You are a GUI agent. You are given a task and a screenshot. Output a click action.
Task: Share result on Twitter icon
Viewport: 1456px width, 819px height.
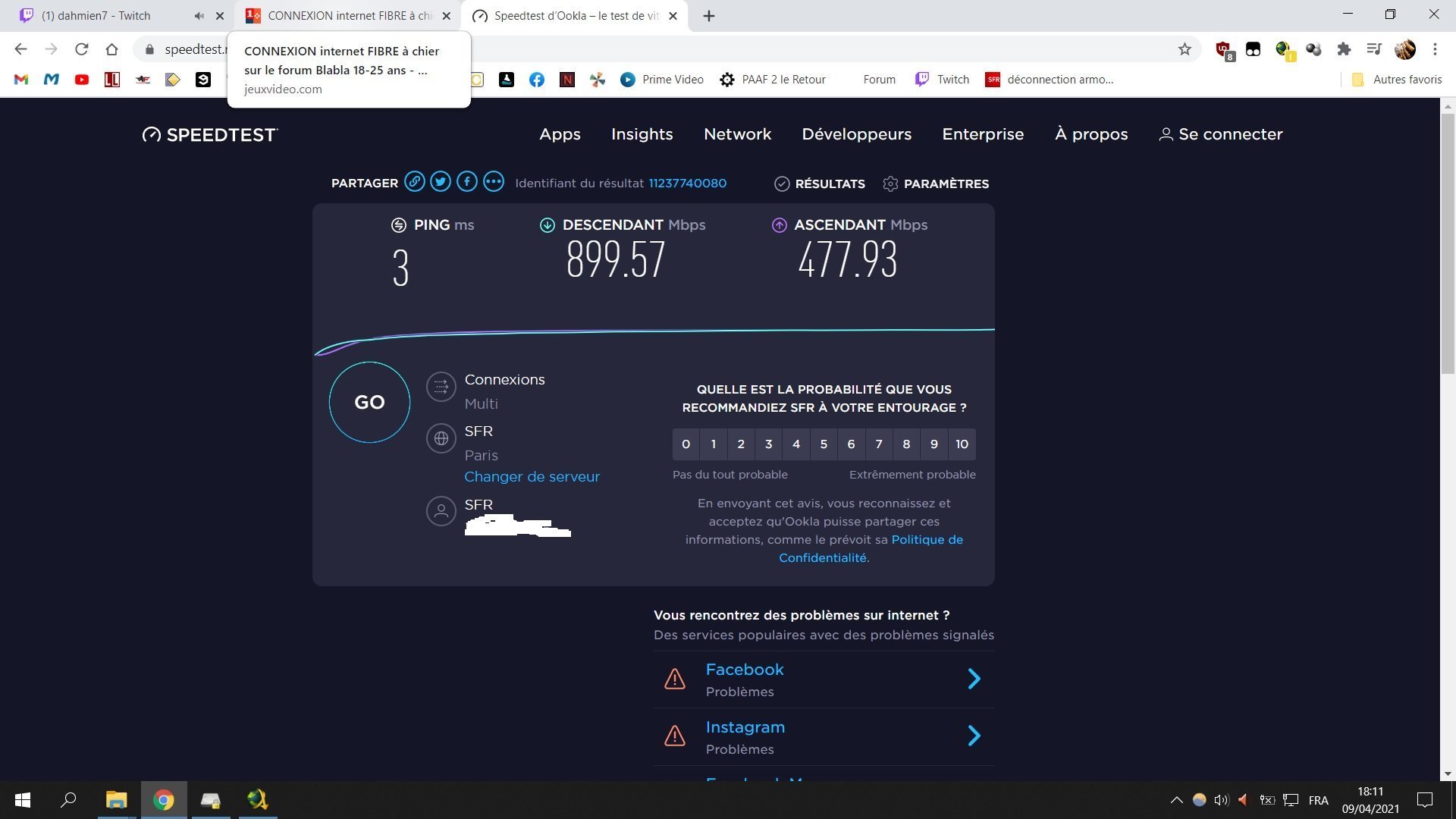tap(441, 182)
